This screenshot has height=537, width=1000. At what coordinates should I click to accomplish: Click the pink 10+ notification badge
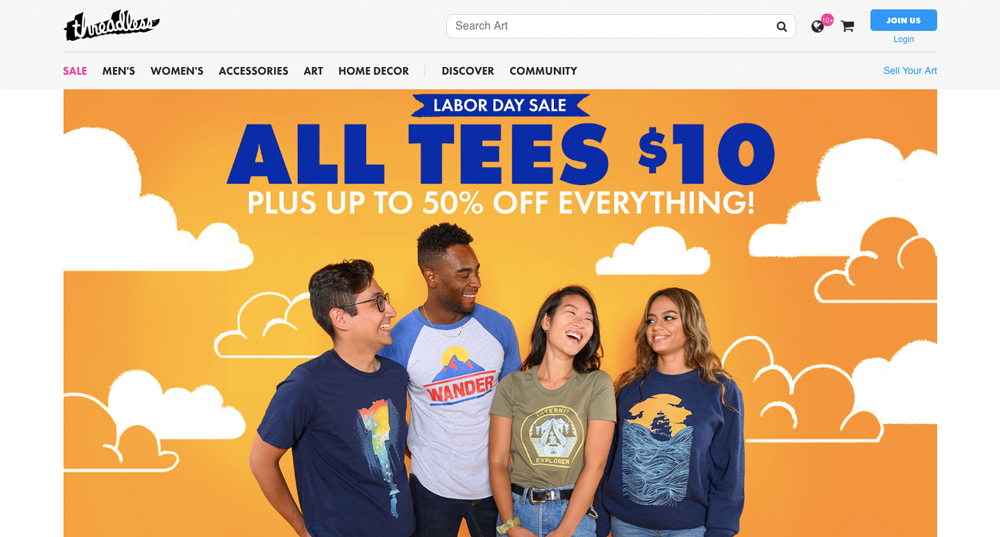click(827, 20)
